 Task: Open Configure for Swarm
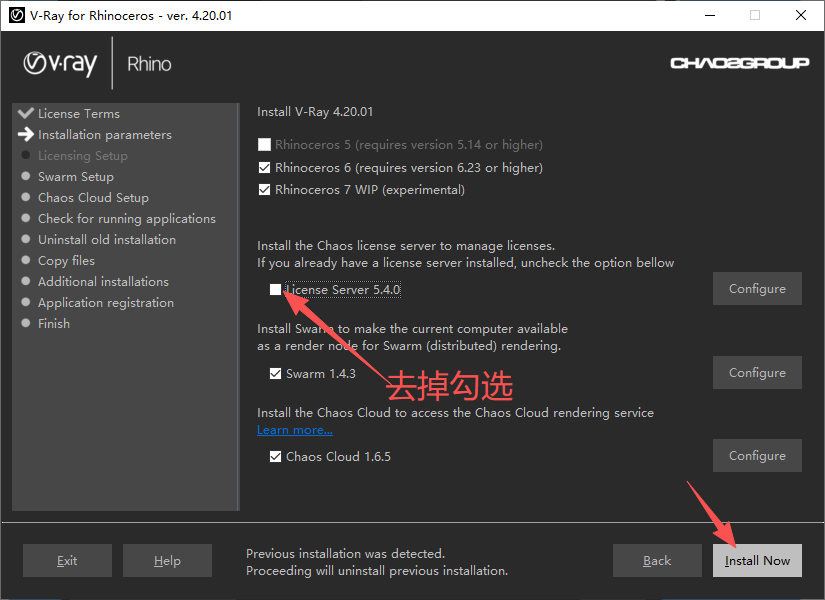(x=757, y=373)
